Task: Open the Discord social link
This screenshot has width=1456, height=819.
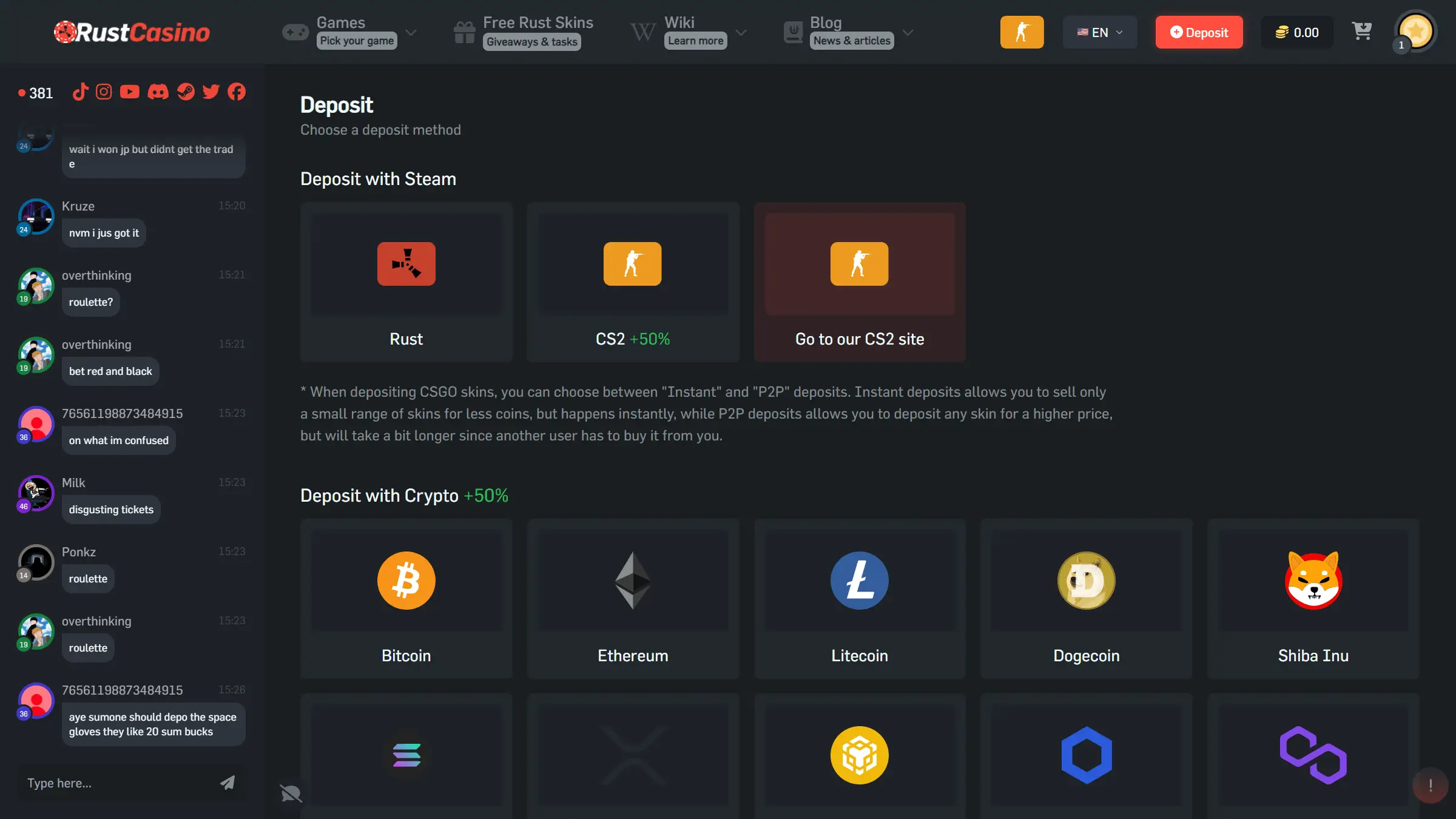Action: click(158, 92)
